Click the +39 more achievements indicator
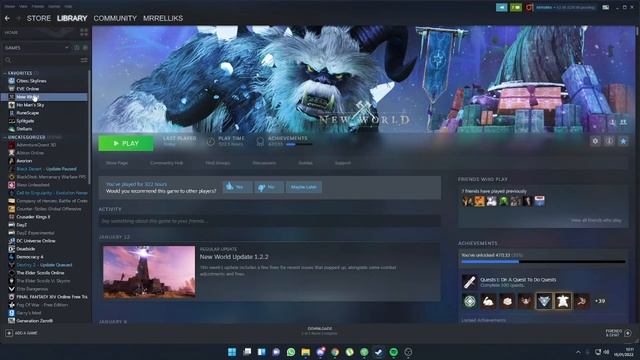Image resolution: width=640 pixels, height=360 pixels. [600, 301]
